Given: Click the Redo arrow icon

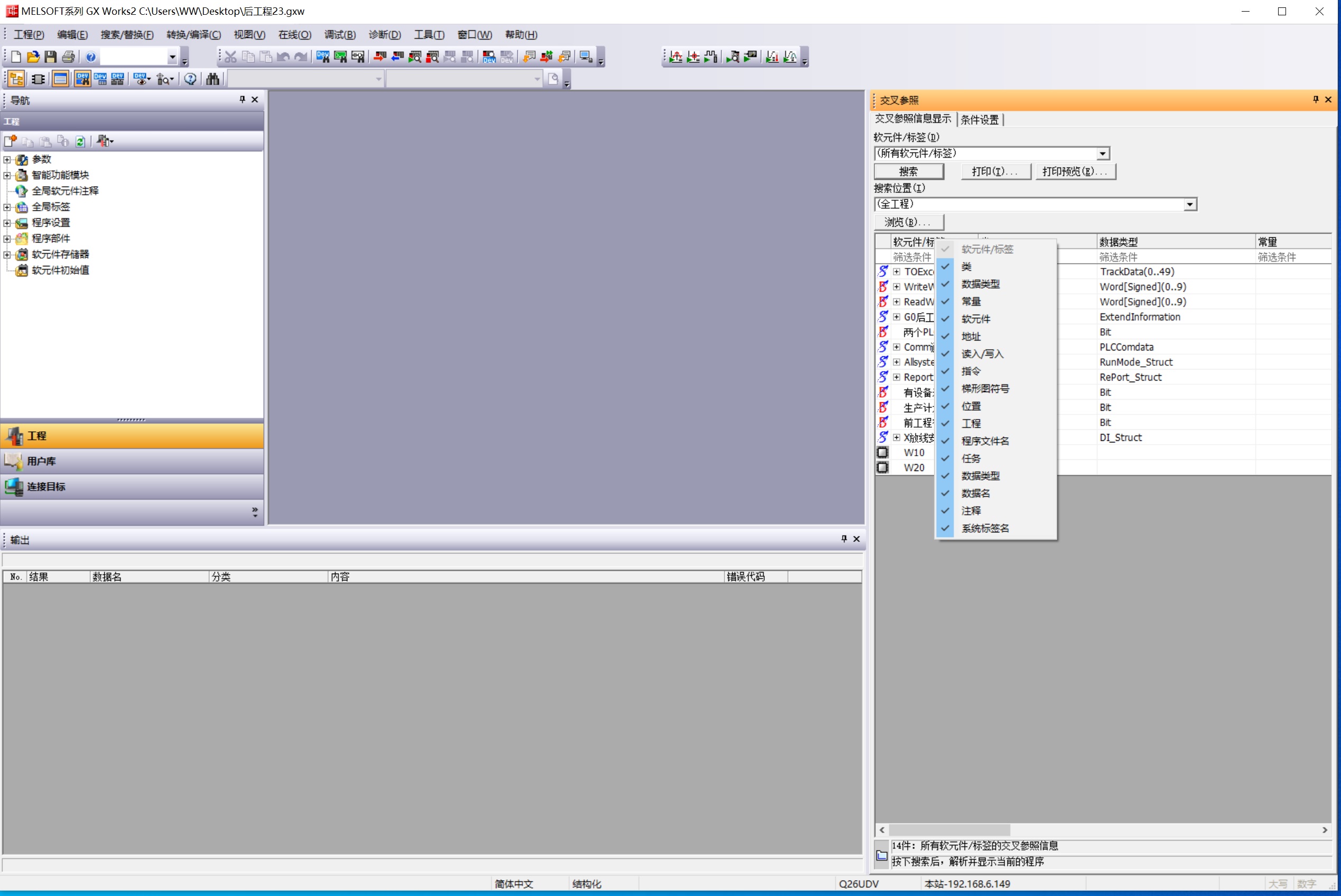Looking at the screenshot, I should point(301,57).
